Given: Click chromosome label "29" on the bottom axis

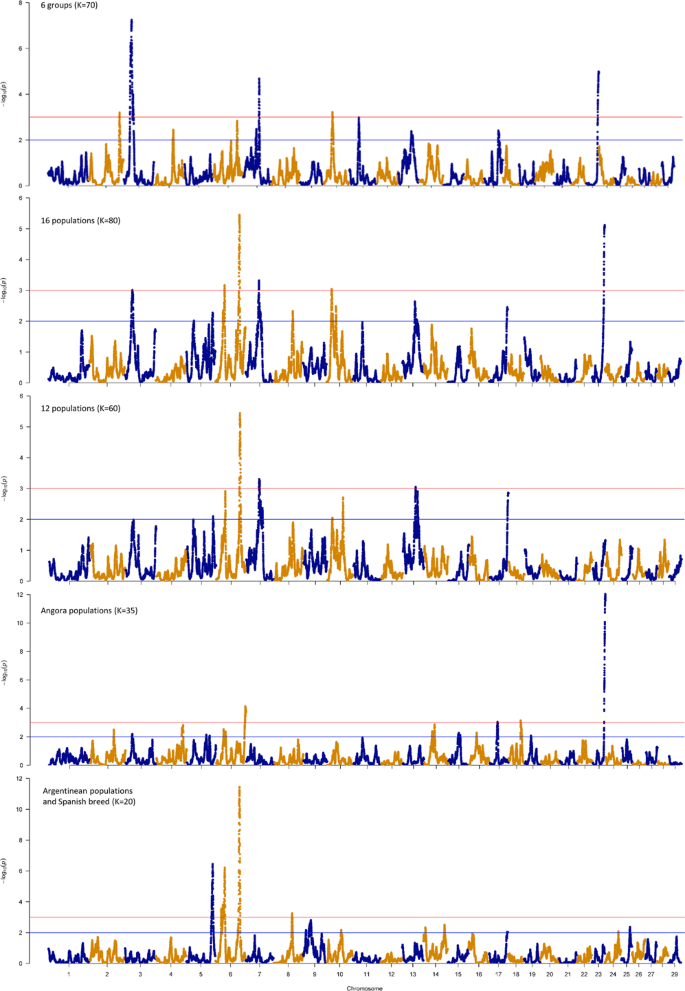Looking at the screenshot, I should 674,972.
